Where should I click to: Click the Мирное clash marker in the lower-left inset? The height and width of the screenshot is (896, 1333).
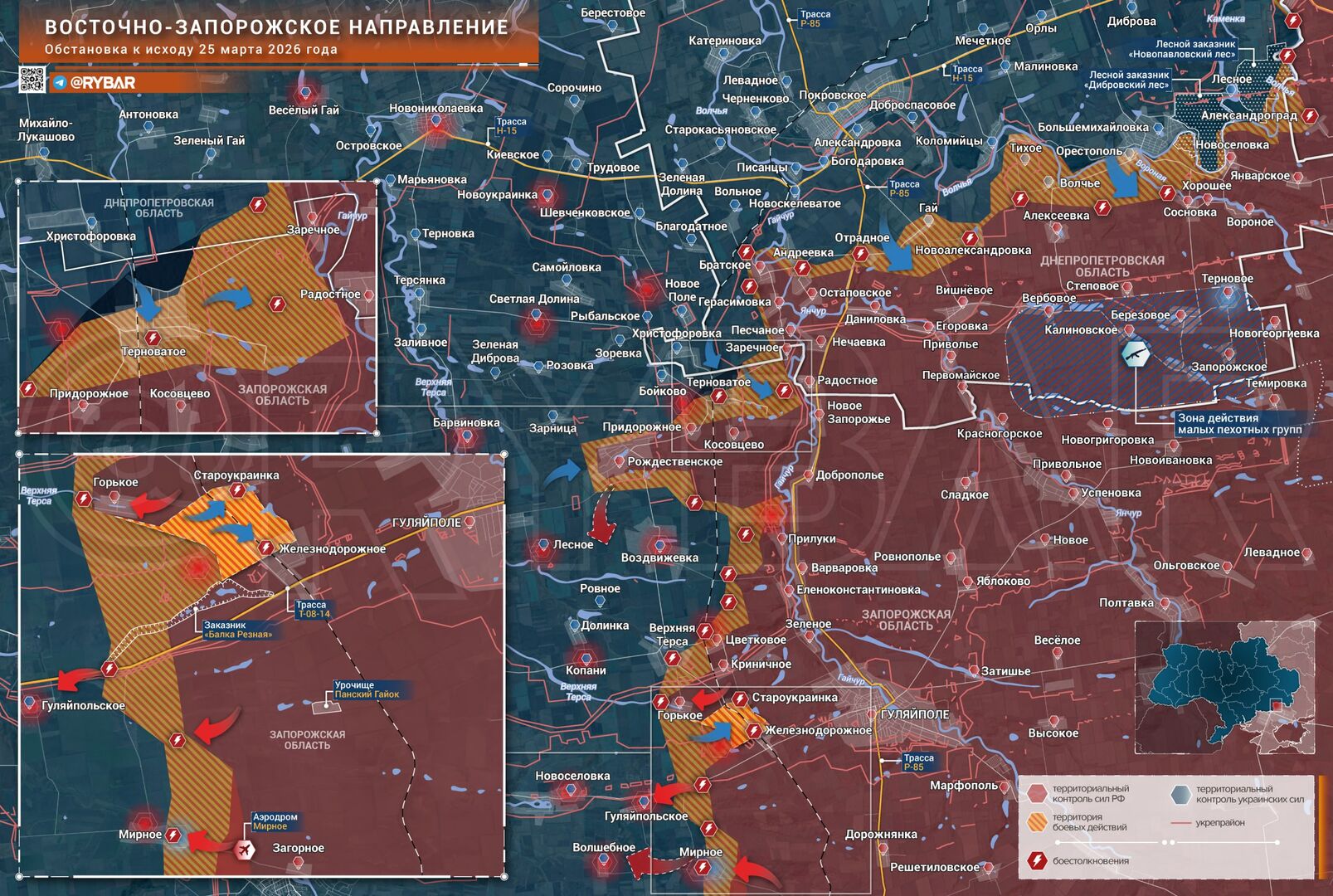[173, 835]
